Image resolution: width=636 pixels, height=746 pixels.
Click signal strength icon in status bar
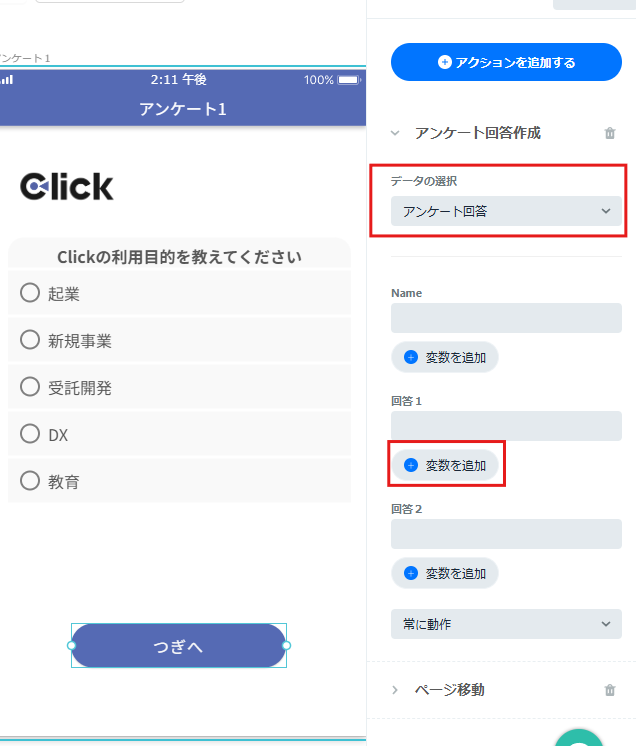click(7, 79)
